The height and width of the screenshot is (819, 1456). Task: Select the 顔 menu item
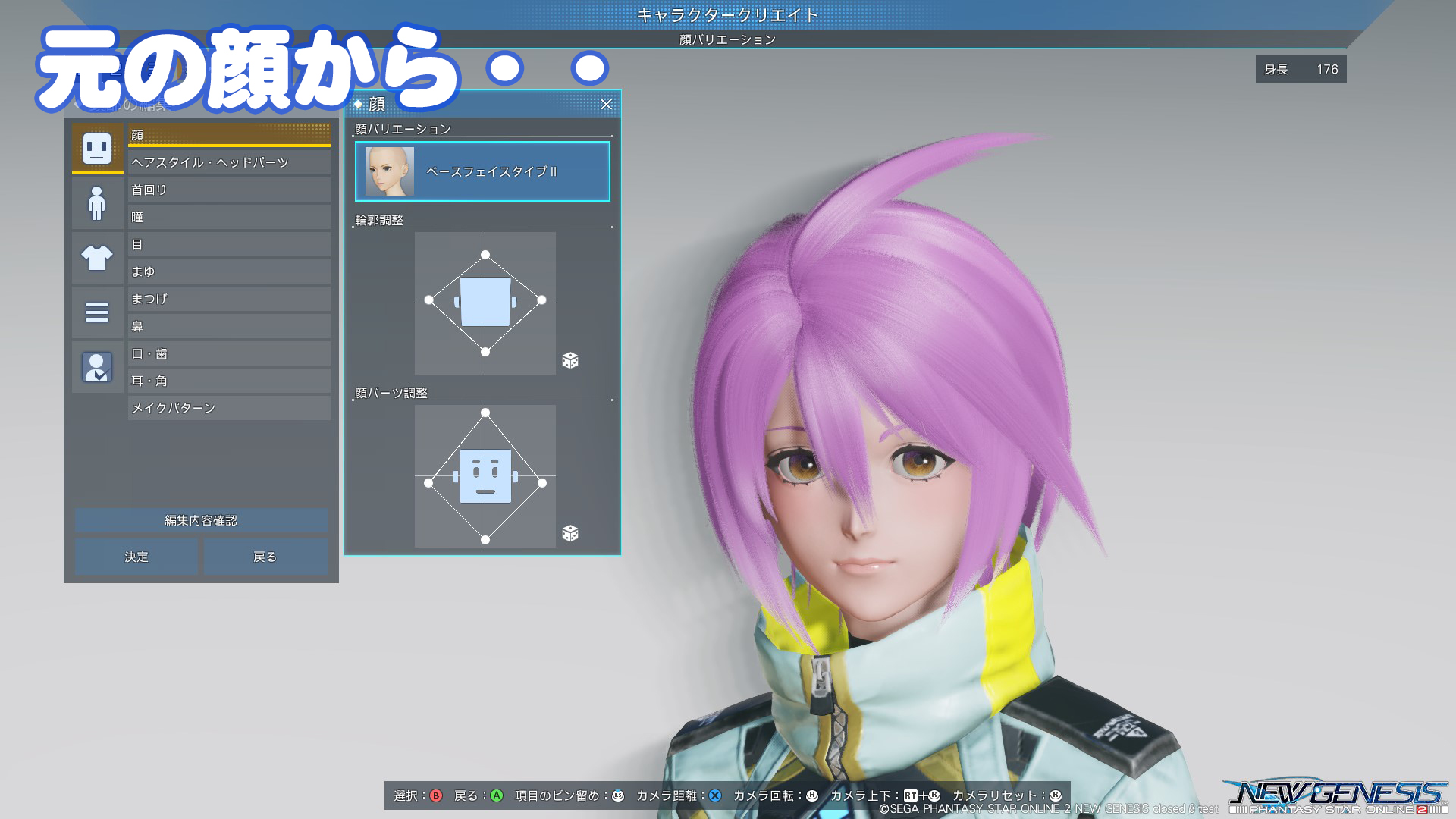coord(229,135)
